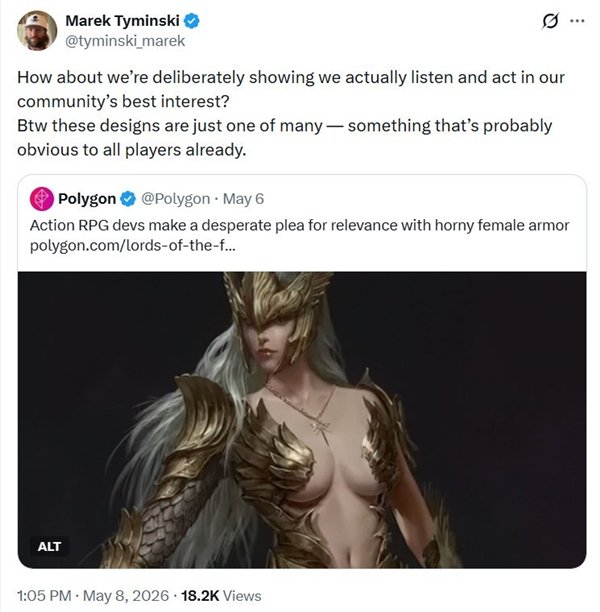Open Marek Tyminski's profile avatar

point(37,30)
